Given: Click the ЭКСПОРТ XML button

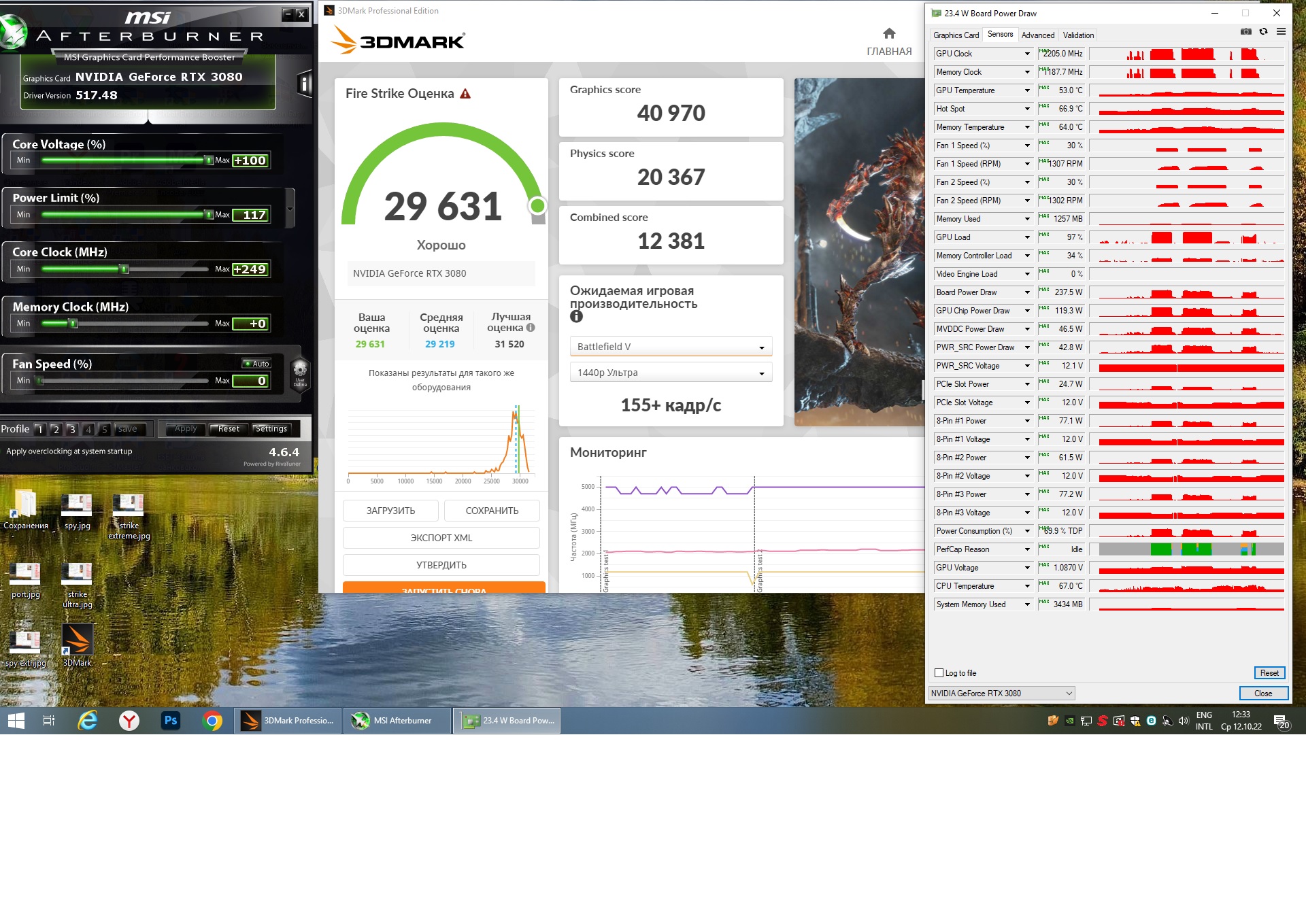Looking at the screenshot, I should point(441,538).
